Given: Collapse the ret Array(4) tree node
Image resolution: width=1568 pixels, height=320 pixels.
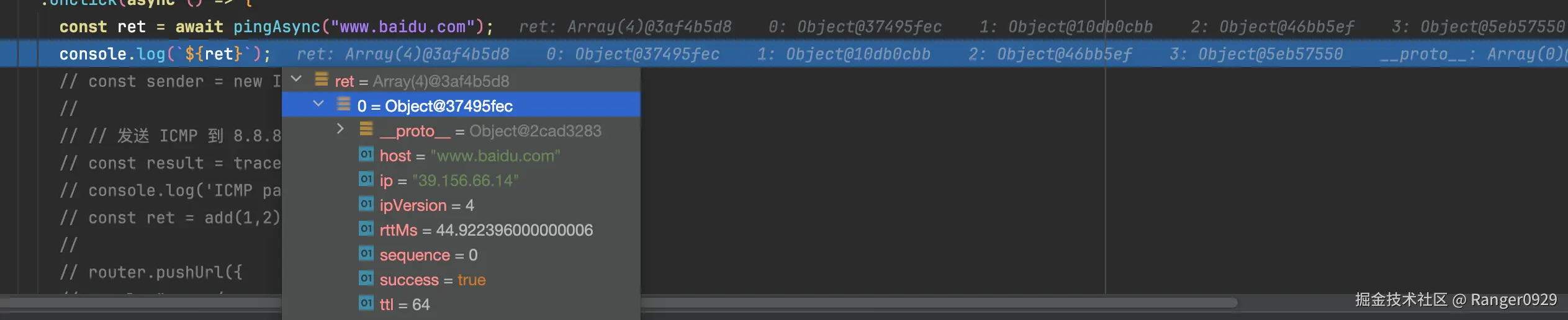Looking at the screenshot, I should [x=297, y=79].
